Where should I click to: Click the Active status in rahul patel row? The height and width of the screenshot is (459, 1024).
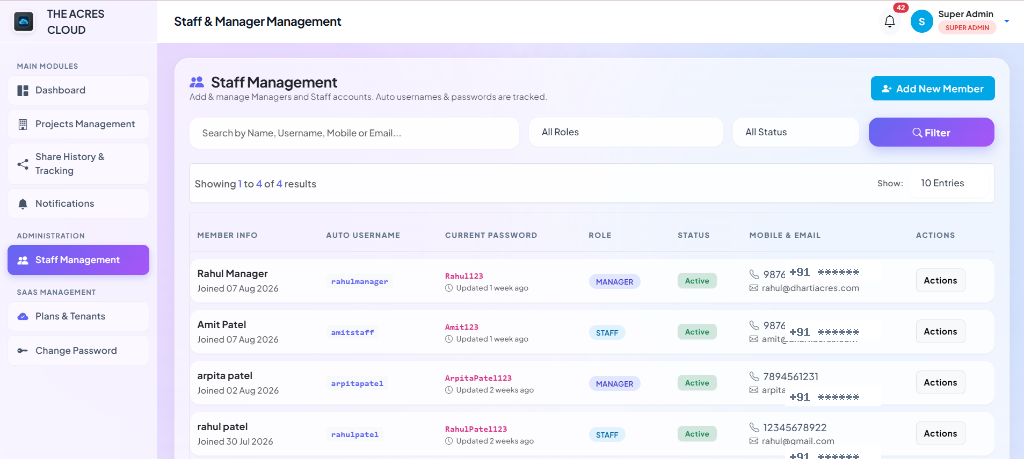[697, 434]
